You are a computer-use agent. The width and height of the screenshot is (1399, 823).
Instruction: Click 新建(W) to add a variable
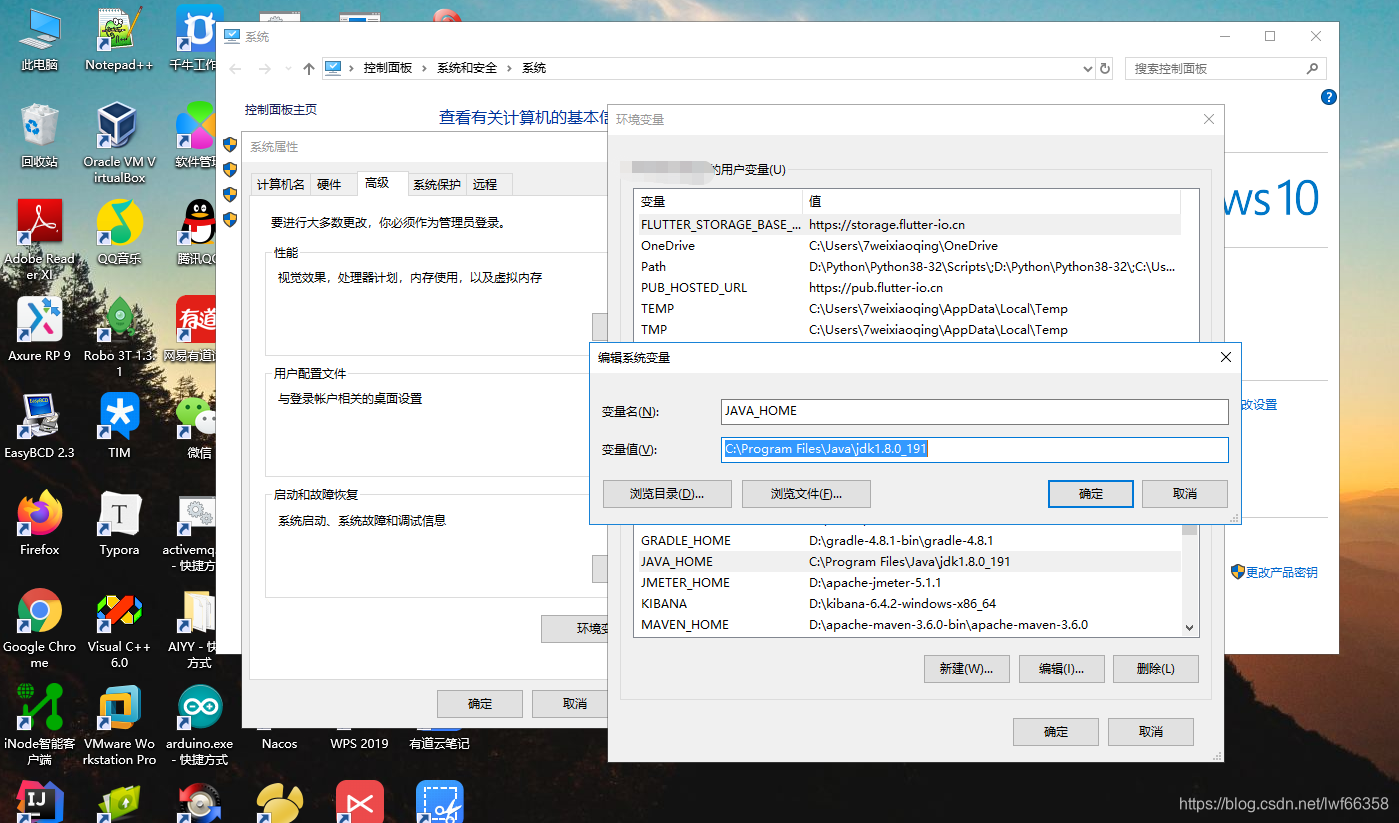click(966, 668)
